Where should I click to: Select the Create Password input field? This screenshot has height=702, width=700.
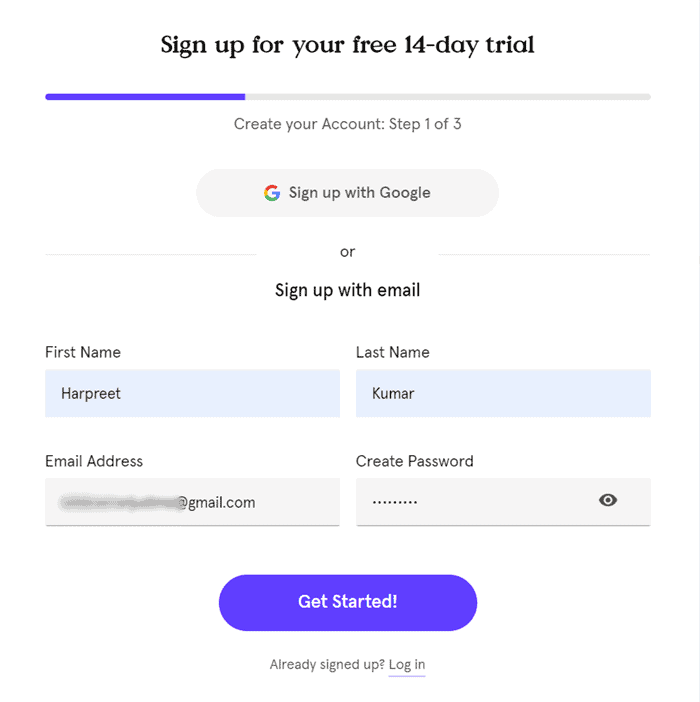coord(503,502)
